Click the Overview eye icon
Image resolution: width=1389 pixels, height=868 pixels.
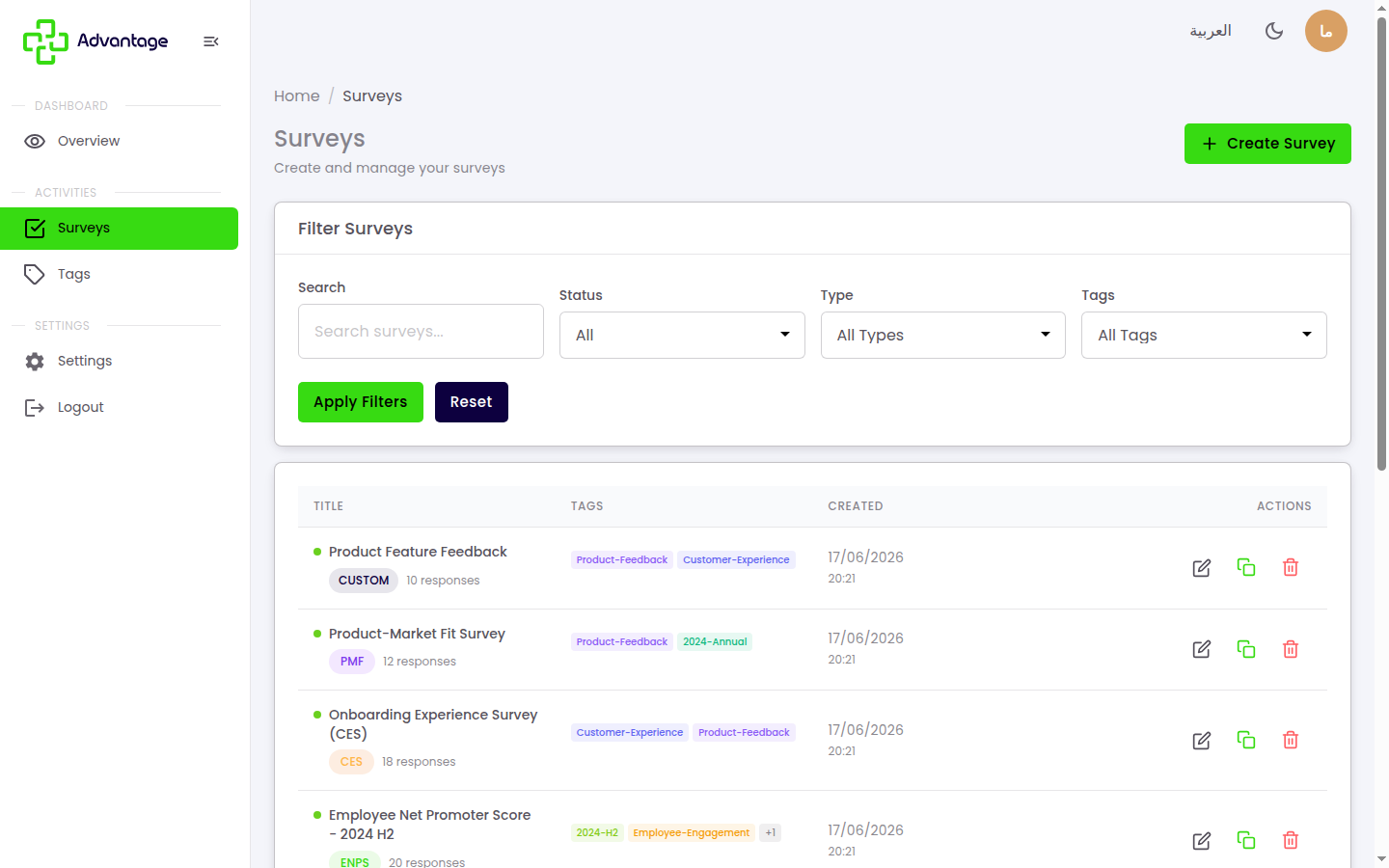pyautogui.click(x=35, y=141)
